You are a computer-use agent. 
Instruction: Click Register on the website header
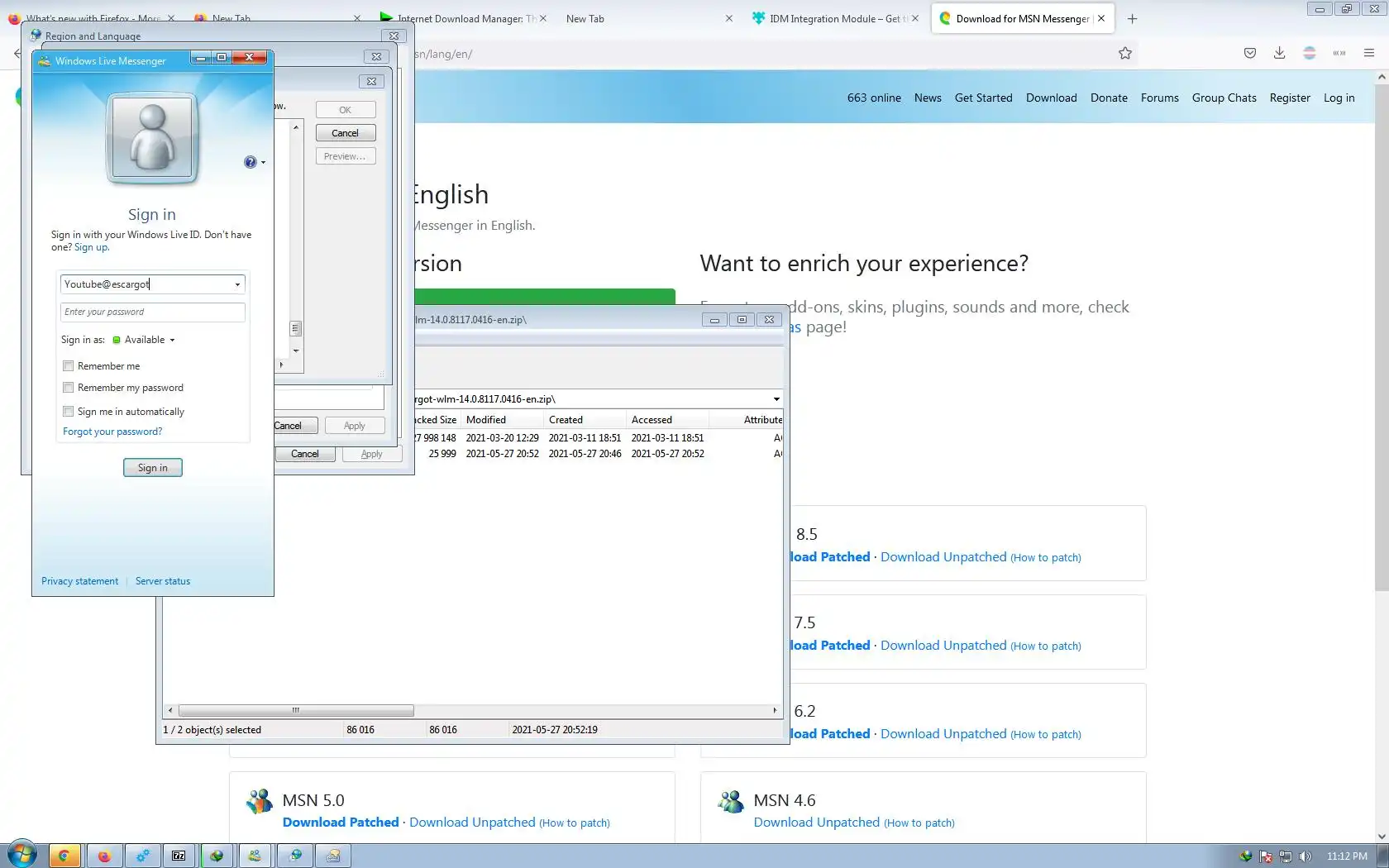tap(1290, 98)
